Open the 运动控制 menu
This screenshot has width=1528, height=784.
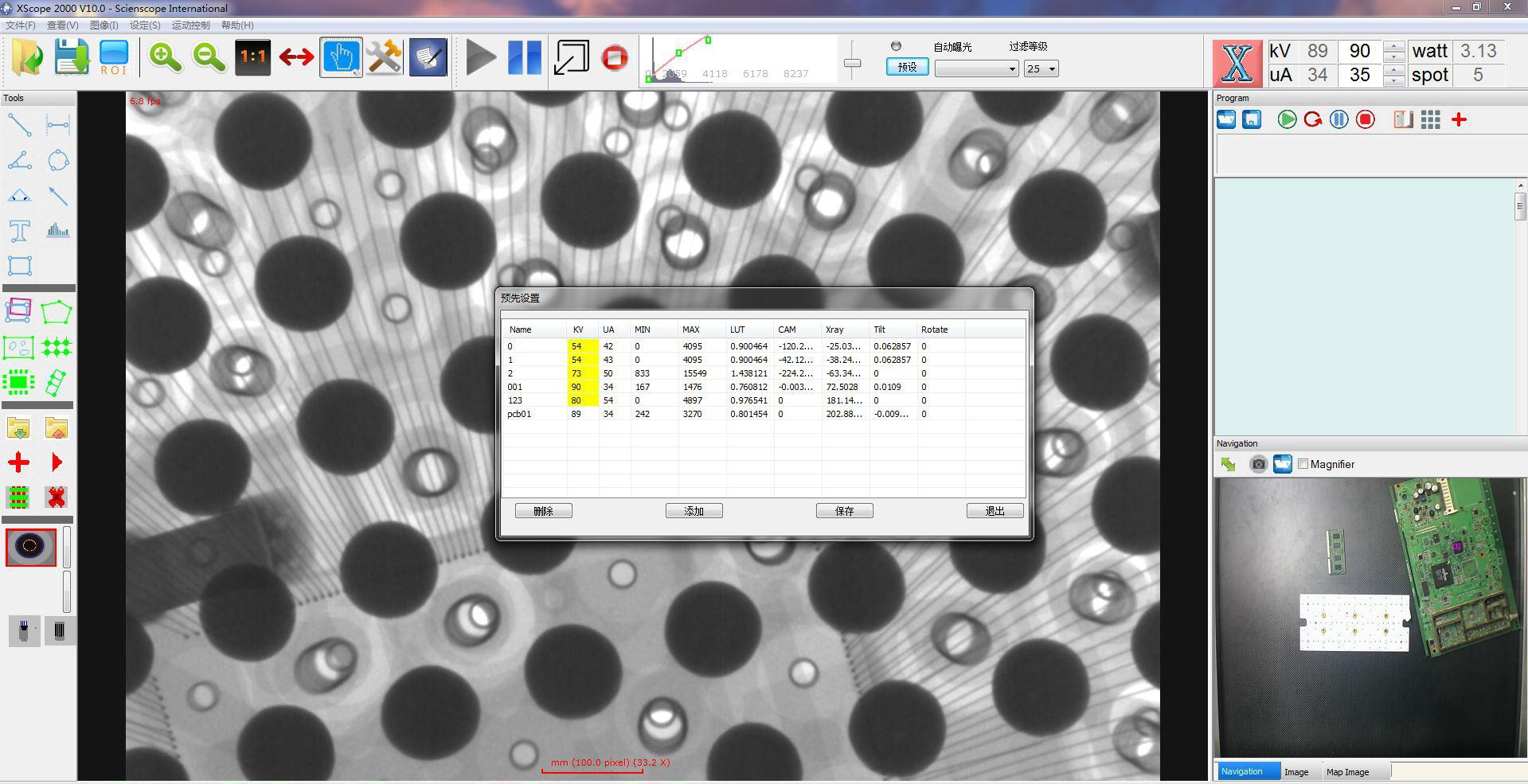click(x=191, y=25)
